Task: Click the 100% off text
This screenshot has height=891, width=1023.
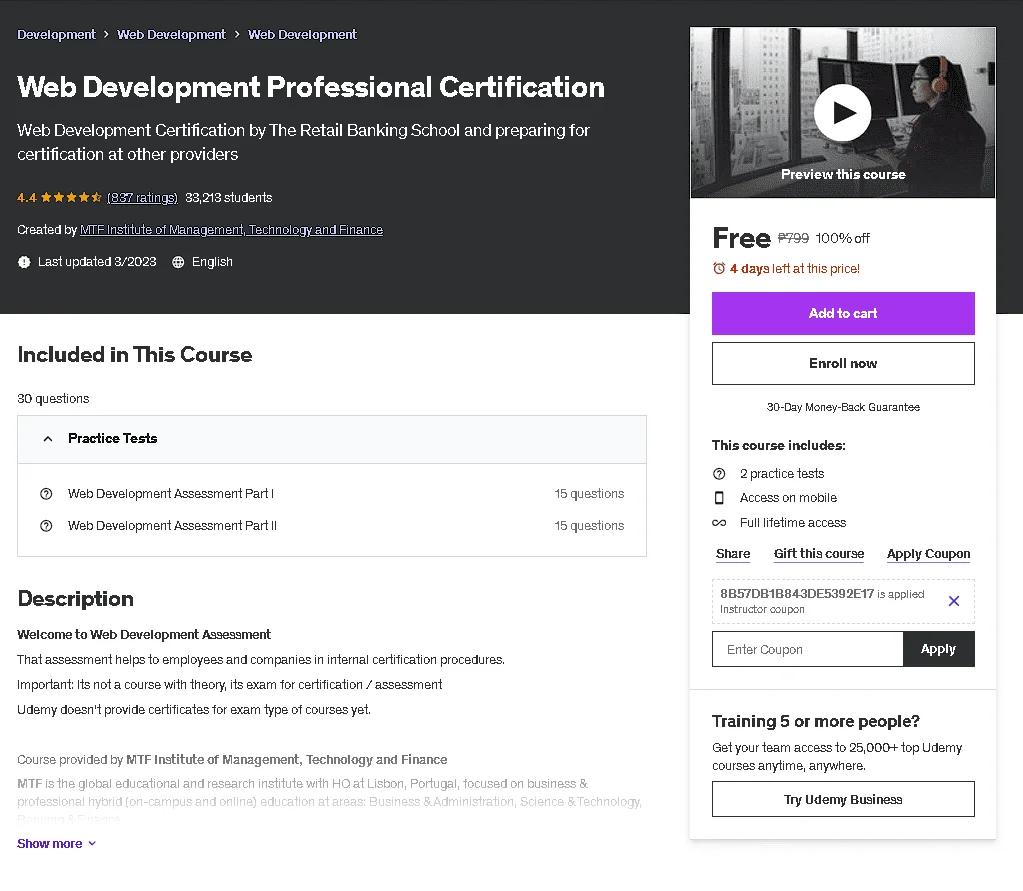Action: [842, 239]
